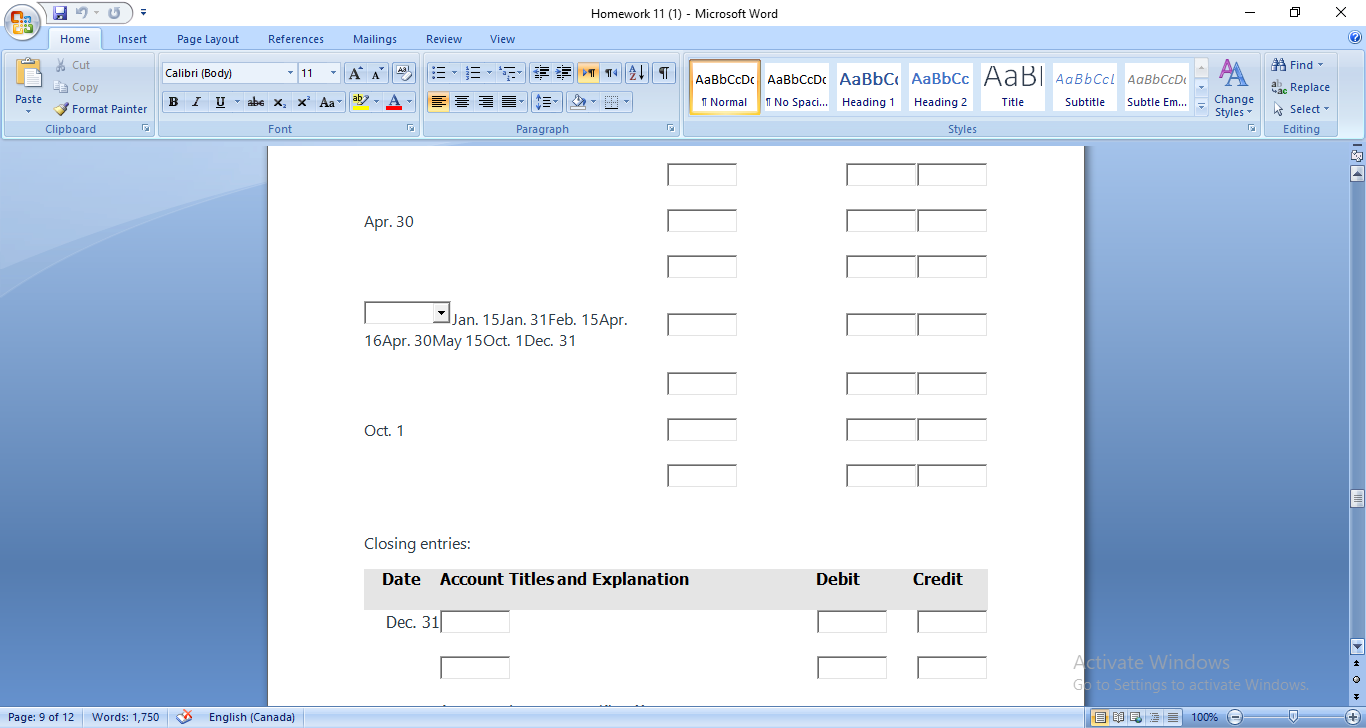This screenshot has width=1366, height=728.
Task: Open the Select menu button
Action: tap(1300, 109)
